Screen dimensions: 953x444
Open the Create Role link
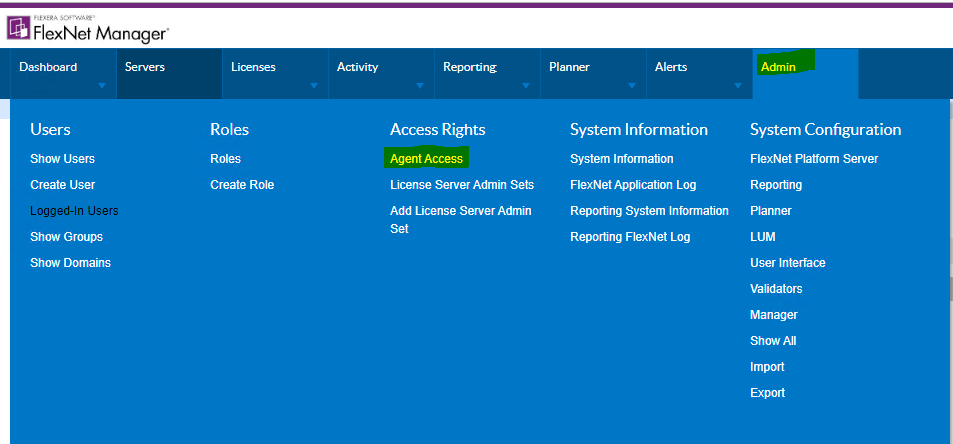click(242, 185)
